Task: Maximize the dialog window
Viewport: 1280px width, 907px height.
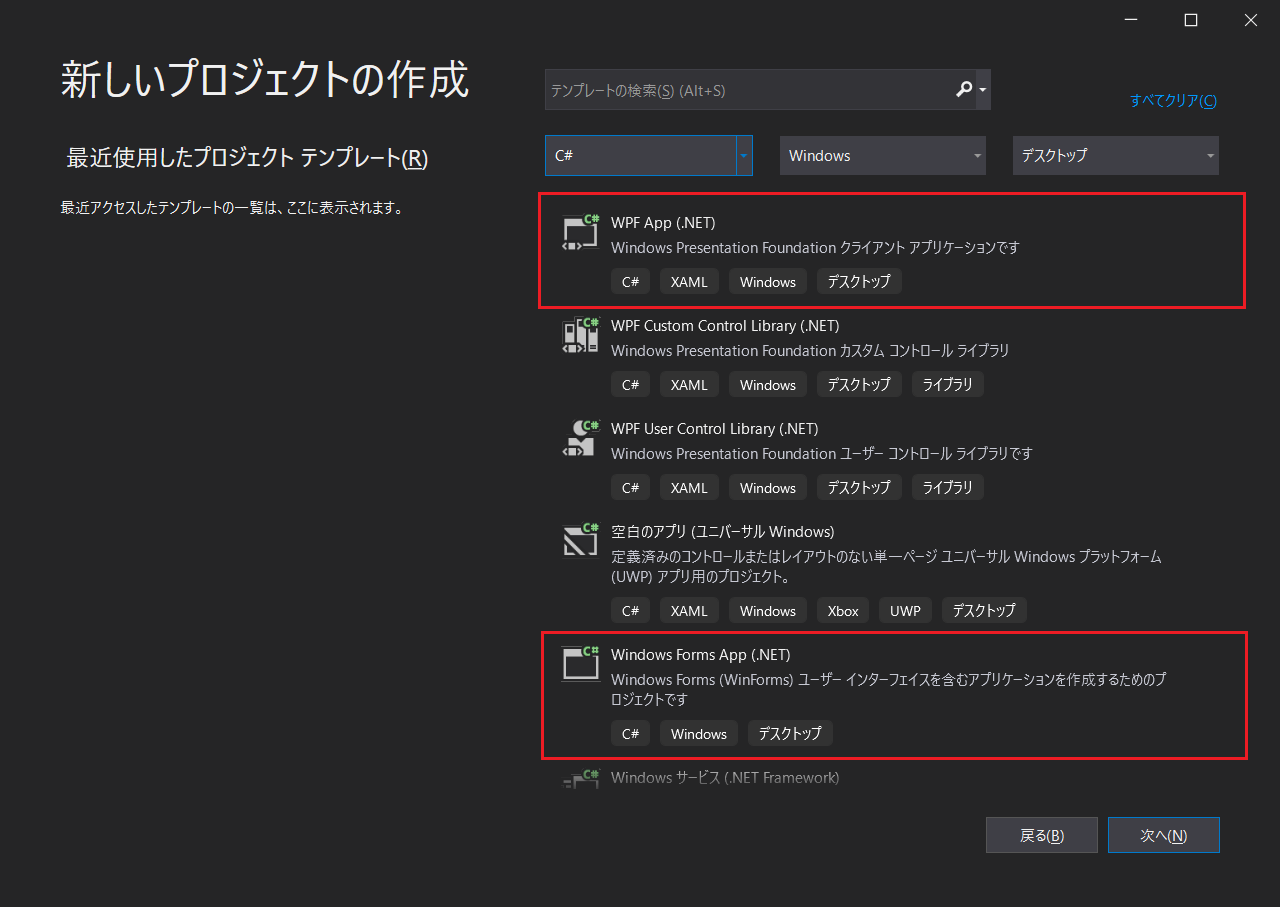Action: coord(1190,20)
